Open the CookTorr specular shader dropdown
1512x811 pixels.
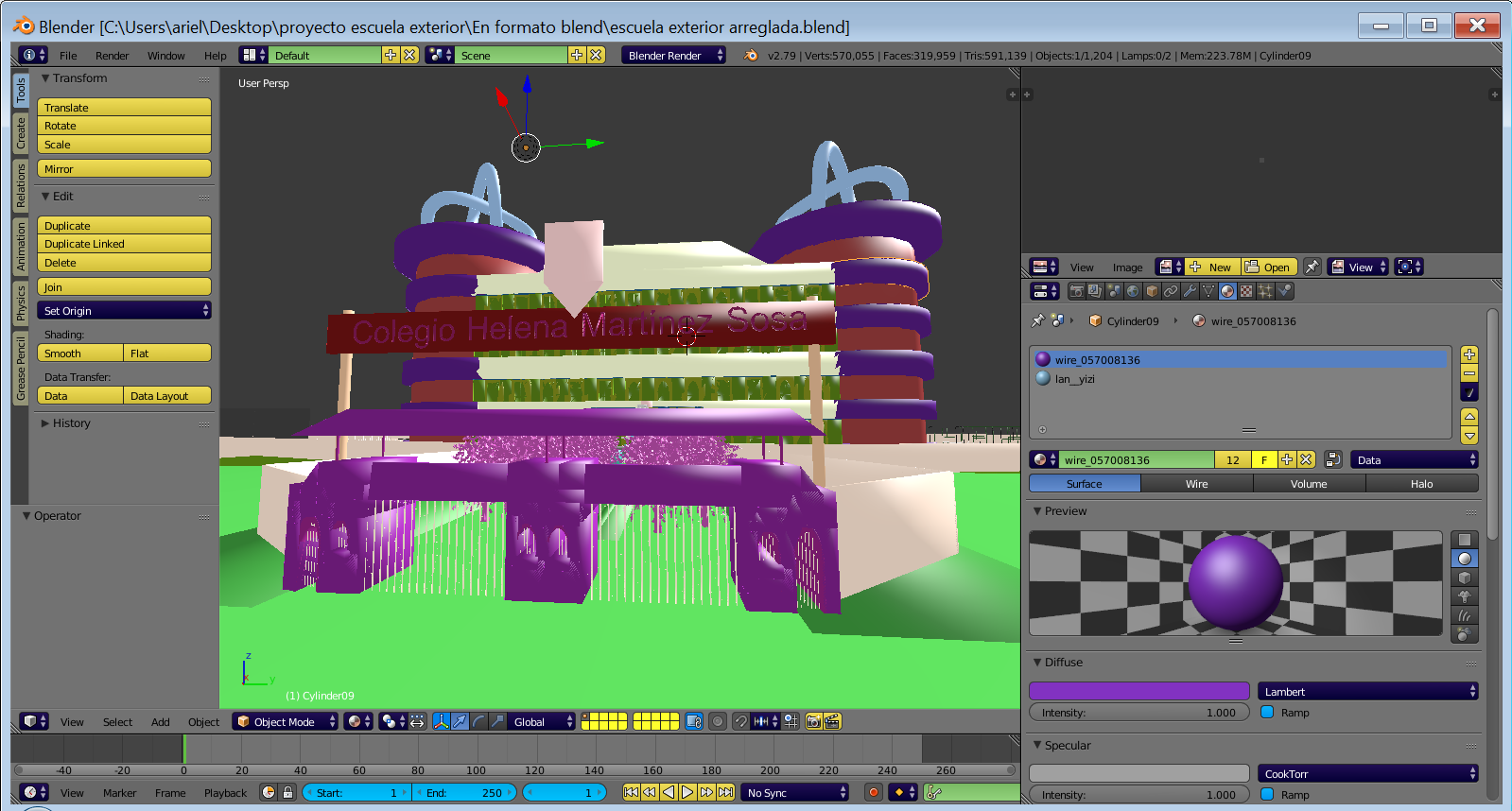pyautogui.click(x=1367, y=773)
